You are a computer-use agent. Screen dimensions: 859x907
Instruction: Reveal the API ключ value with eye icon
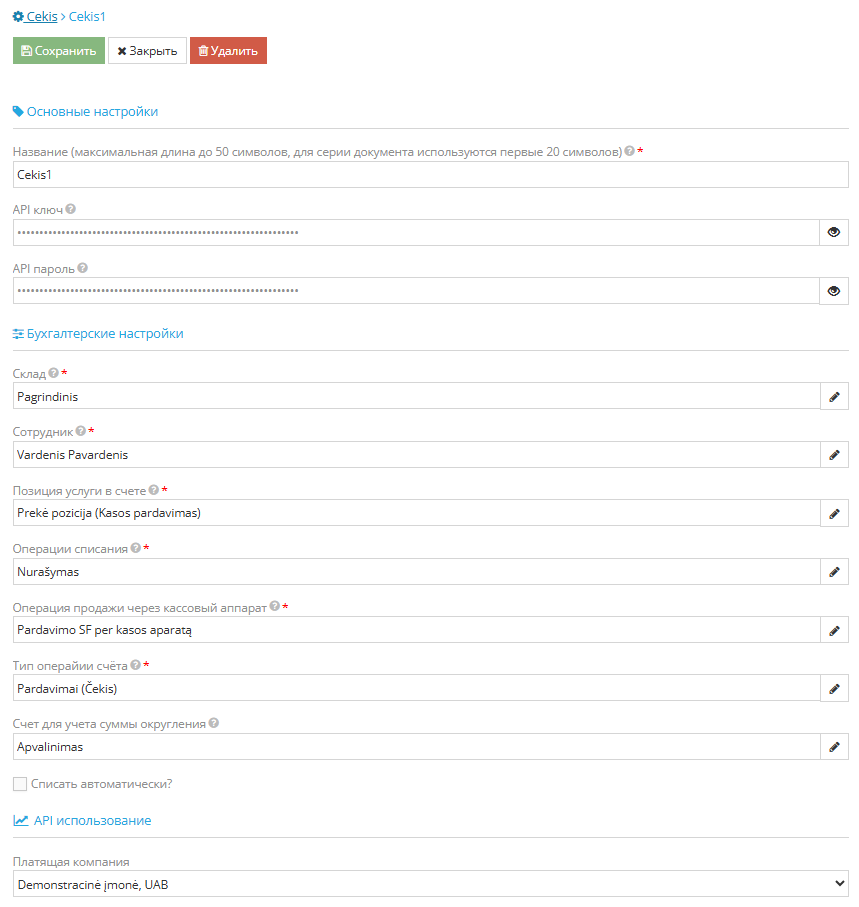pyautogui.click(x=834, y=232)
